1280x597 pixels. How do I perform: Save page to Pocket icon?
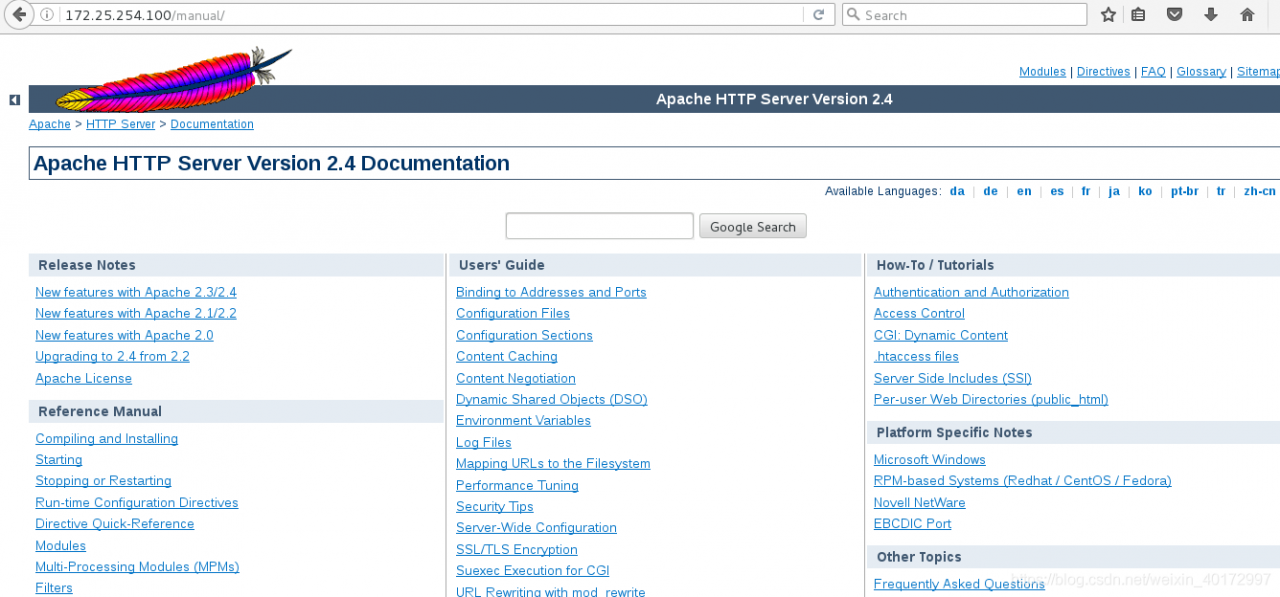(1175, 15)
